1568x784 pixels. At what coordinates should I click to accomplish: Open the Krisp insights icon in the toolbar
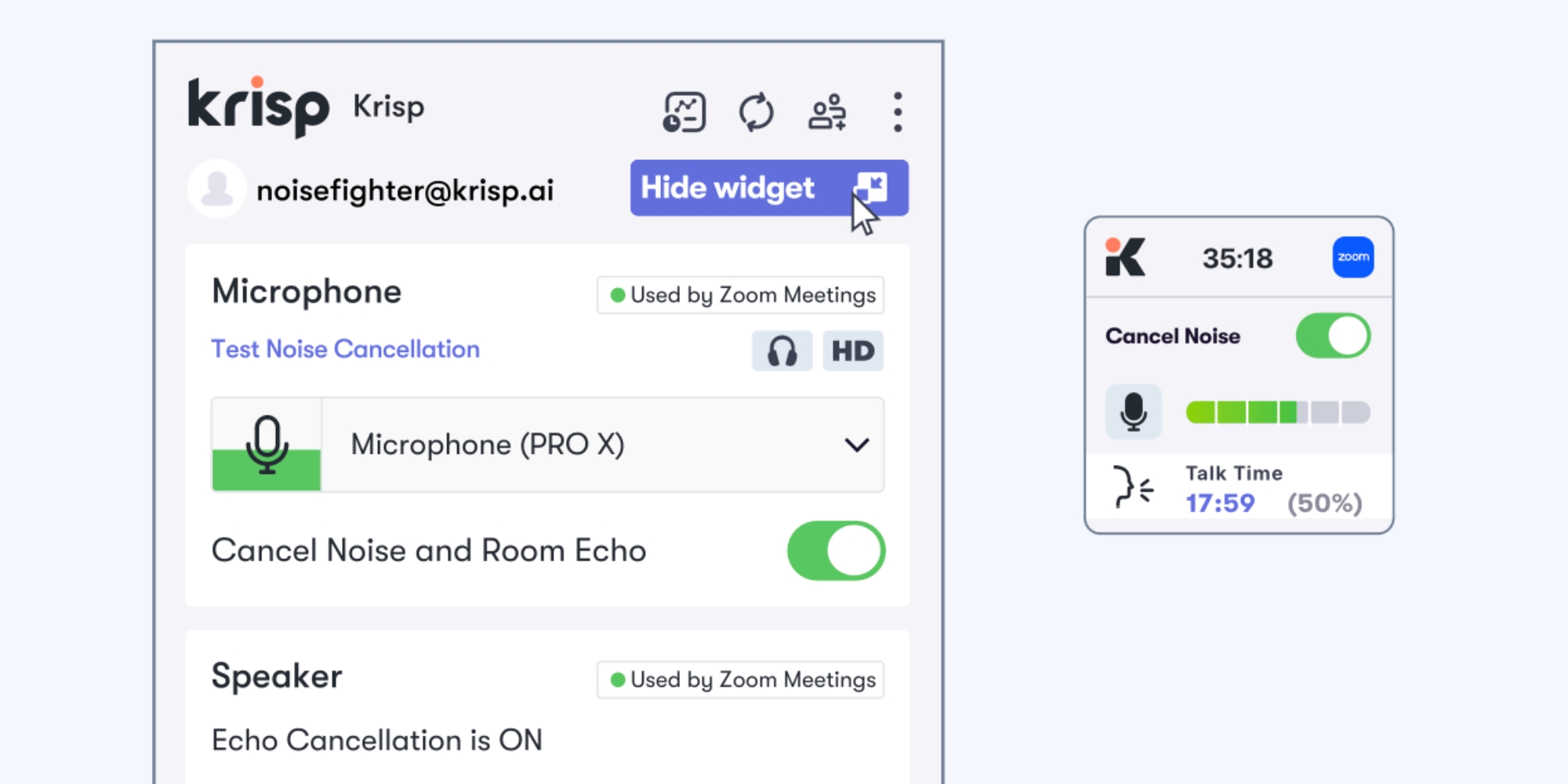pyautogui.click(x=684, y=112)
